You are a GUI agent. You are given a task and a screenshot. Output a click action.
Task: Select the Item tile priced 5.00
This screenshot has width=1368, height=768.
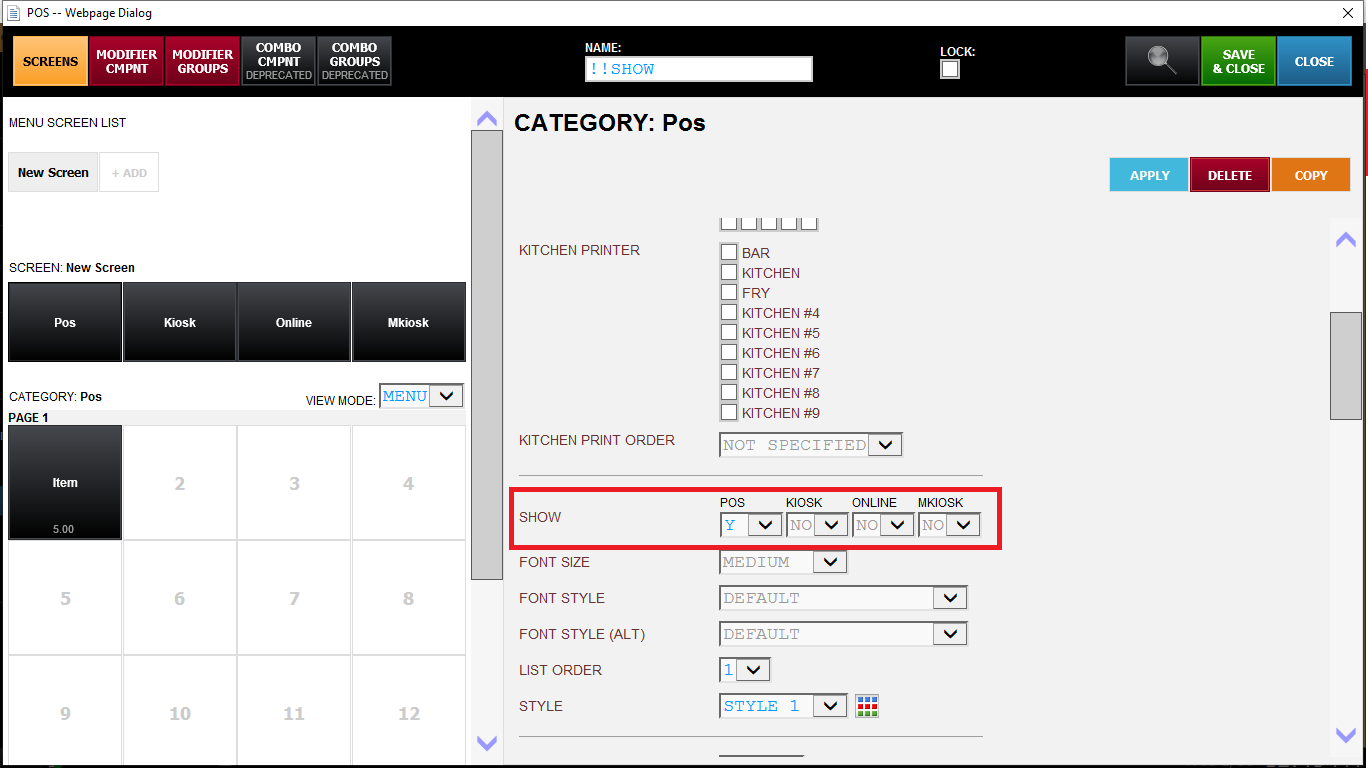[x=65, y=483]
